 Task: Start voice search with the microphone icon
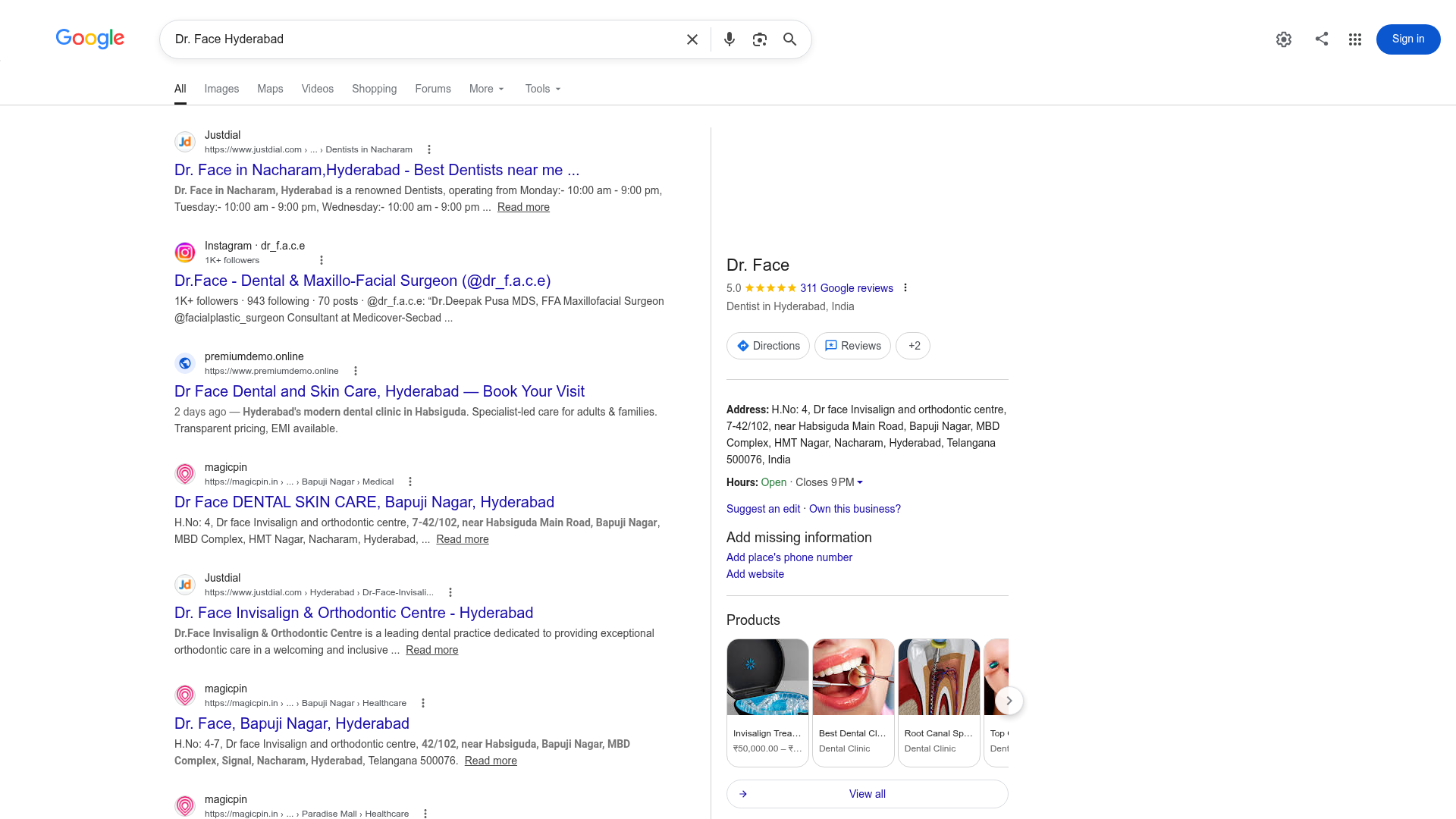click(x=730, y=39)
